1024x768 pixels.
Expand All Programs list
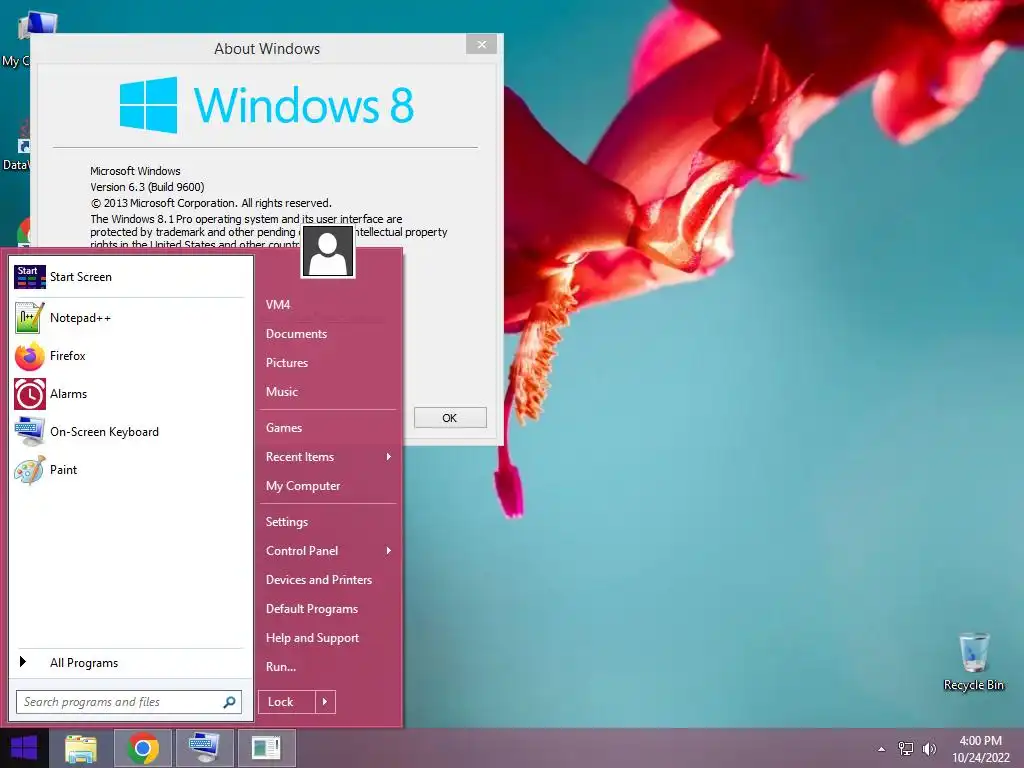[131, 663]
